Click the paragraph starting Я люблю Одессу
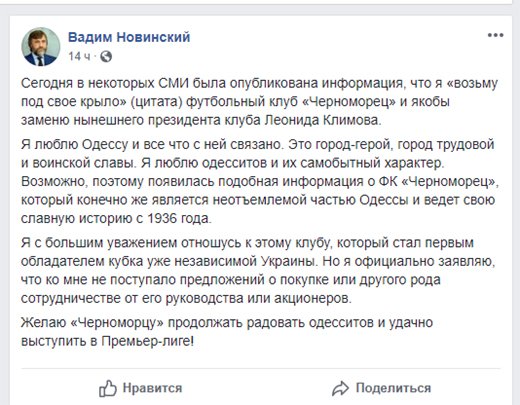The height and width of the screenshot is (405, 520). point(260,181)
